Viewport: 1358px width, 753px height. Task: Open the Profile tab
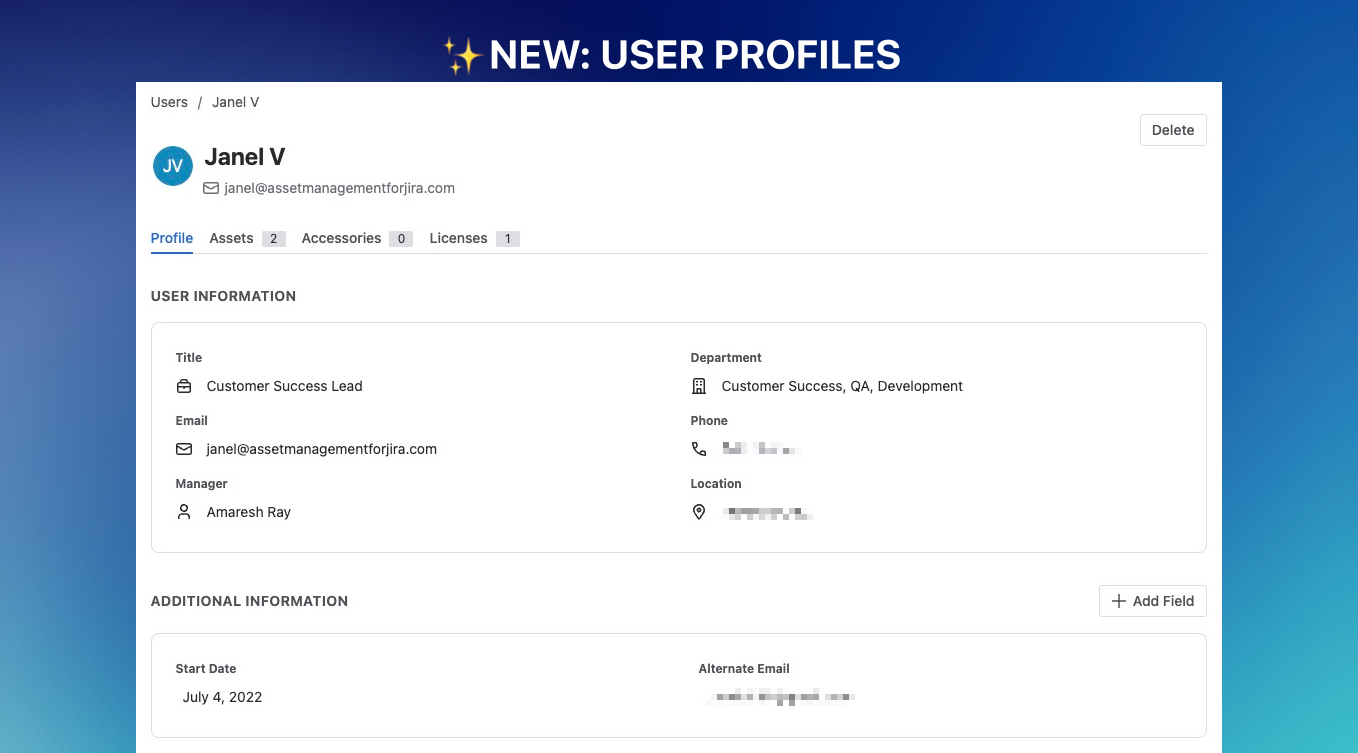tap(172, 238)
